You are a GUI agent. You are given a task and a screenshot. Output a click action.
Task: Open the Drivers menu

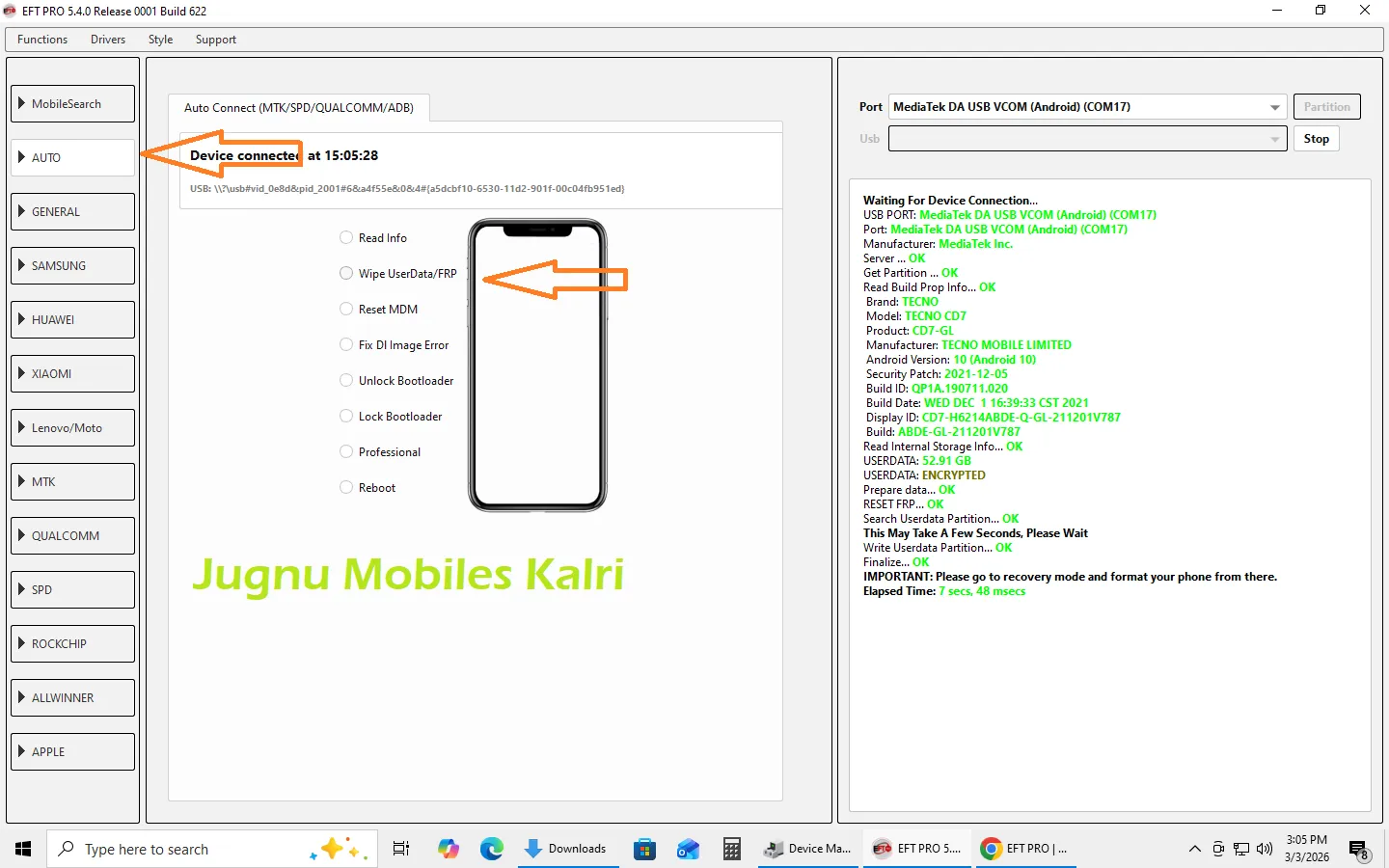(108, 40)
